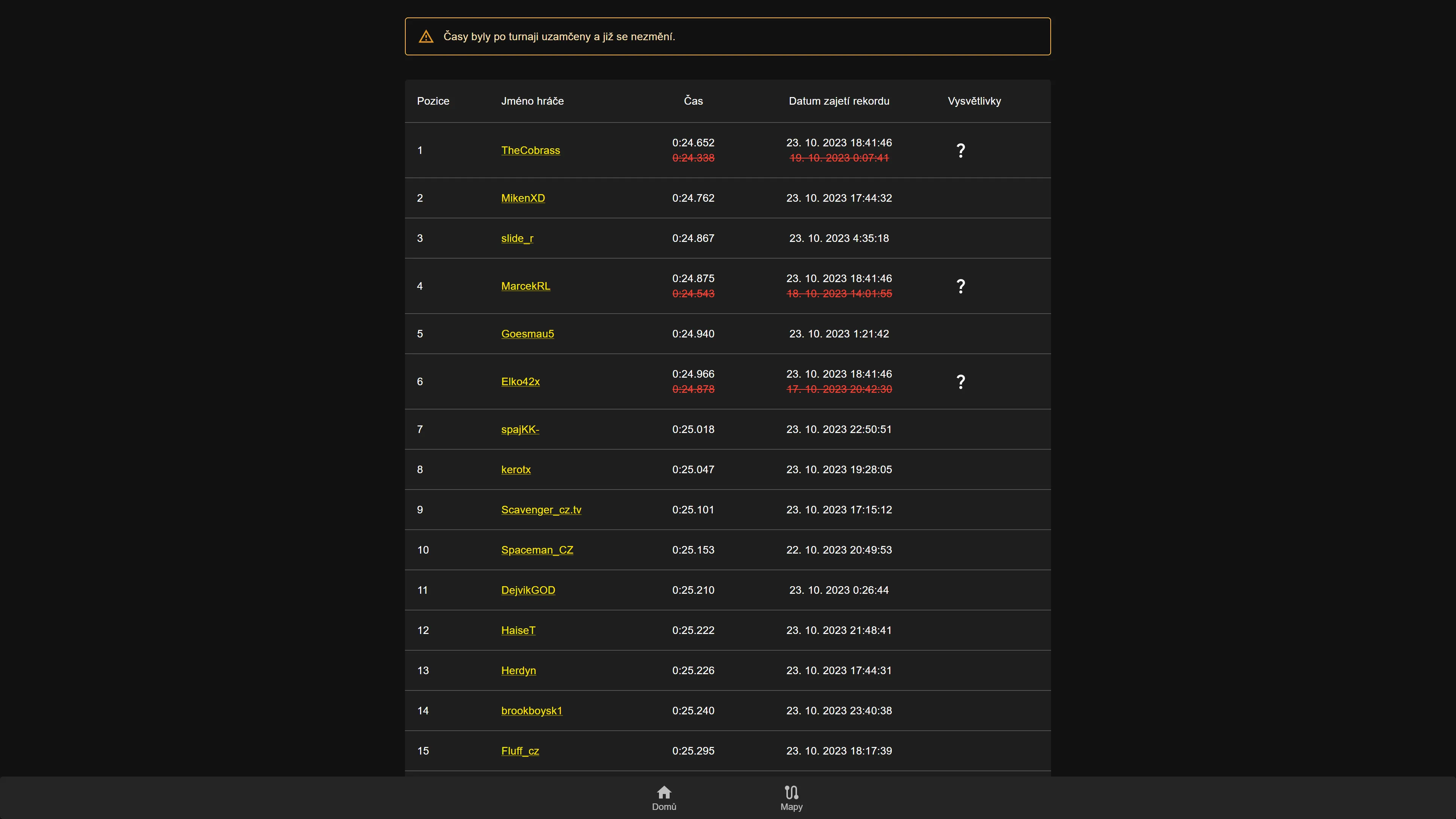Open Spaceman_CZ player profile
The image size is (1456, 819).
point(537,549)
